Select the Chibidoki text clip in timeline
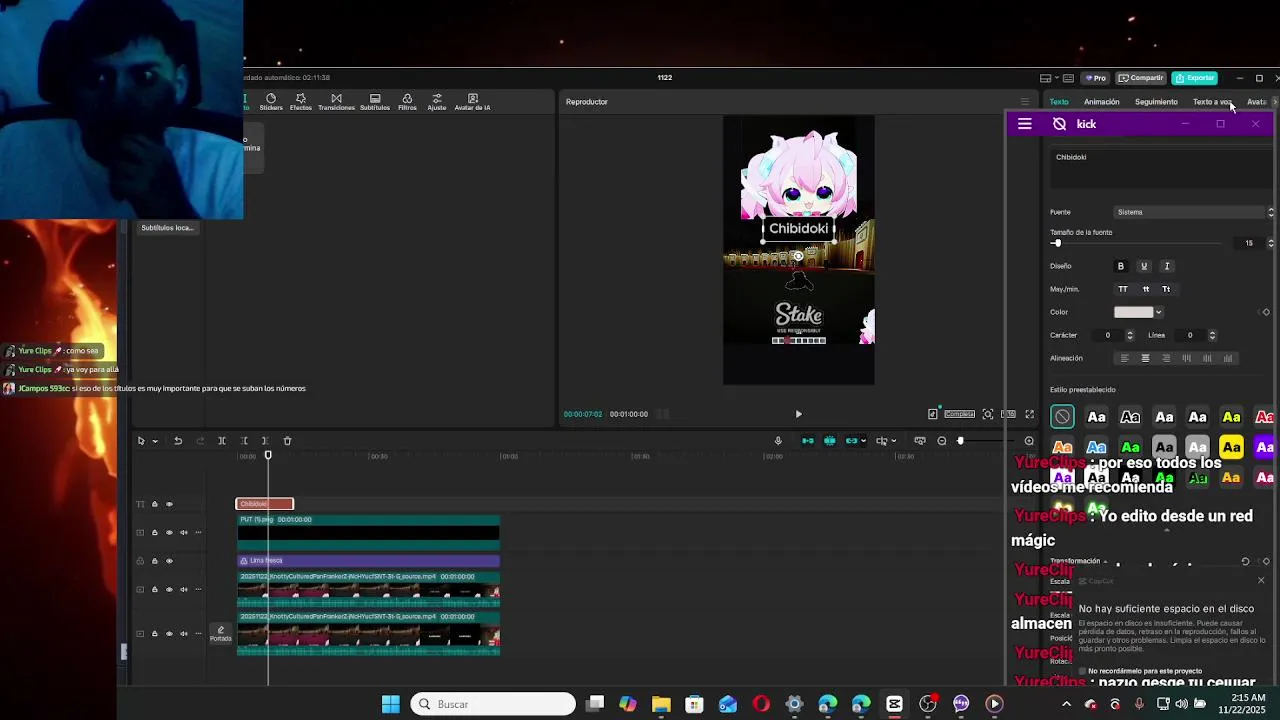The image size is (1280, 720). point(265,504)
